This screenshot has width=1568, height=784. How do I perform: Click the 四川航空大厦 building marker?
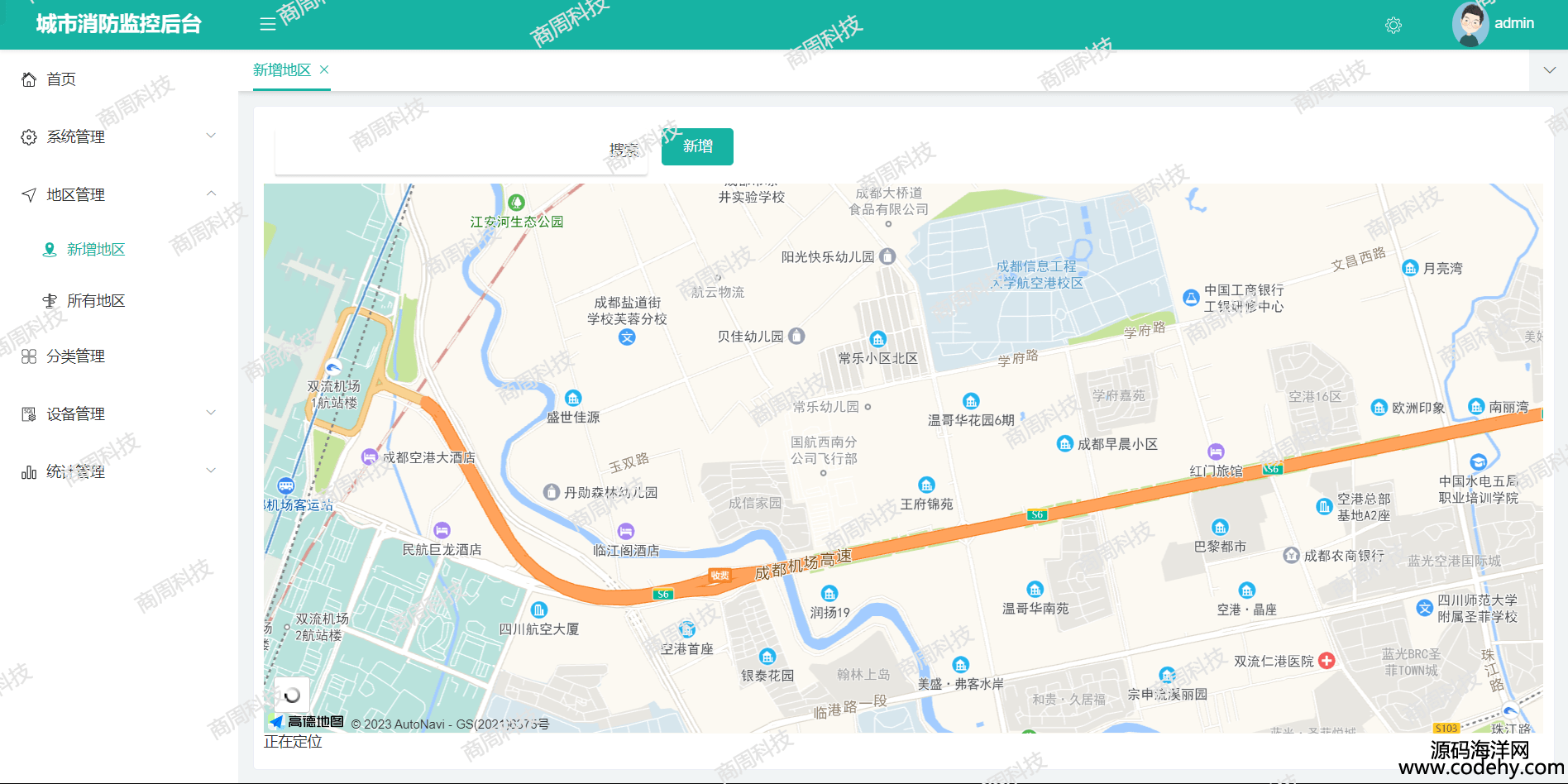point(539,610)
